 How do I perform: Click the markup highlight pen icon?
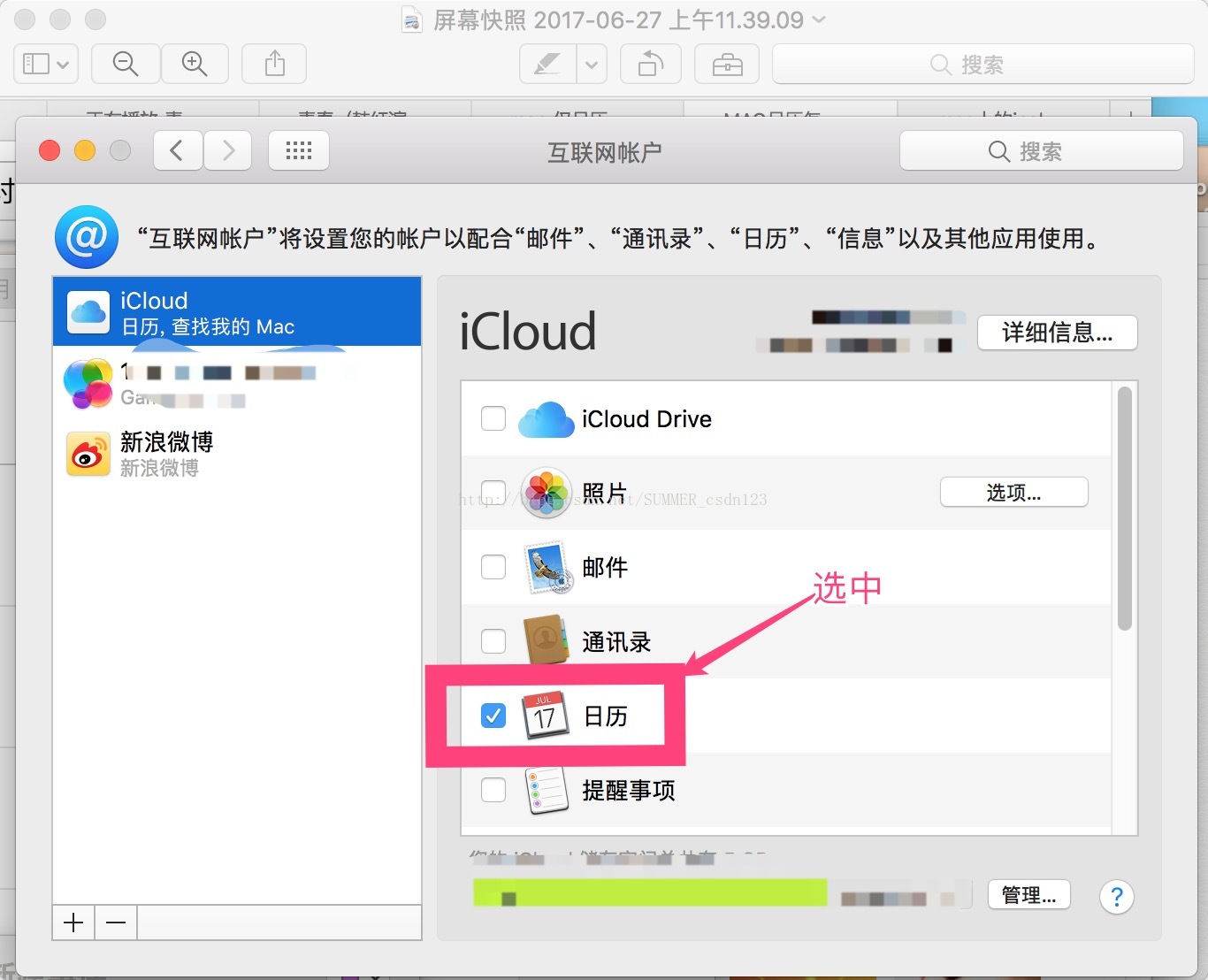coord(547,64)
